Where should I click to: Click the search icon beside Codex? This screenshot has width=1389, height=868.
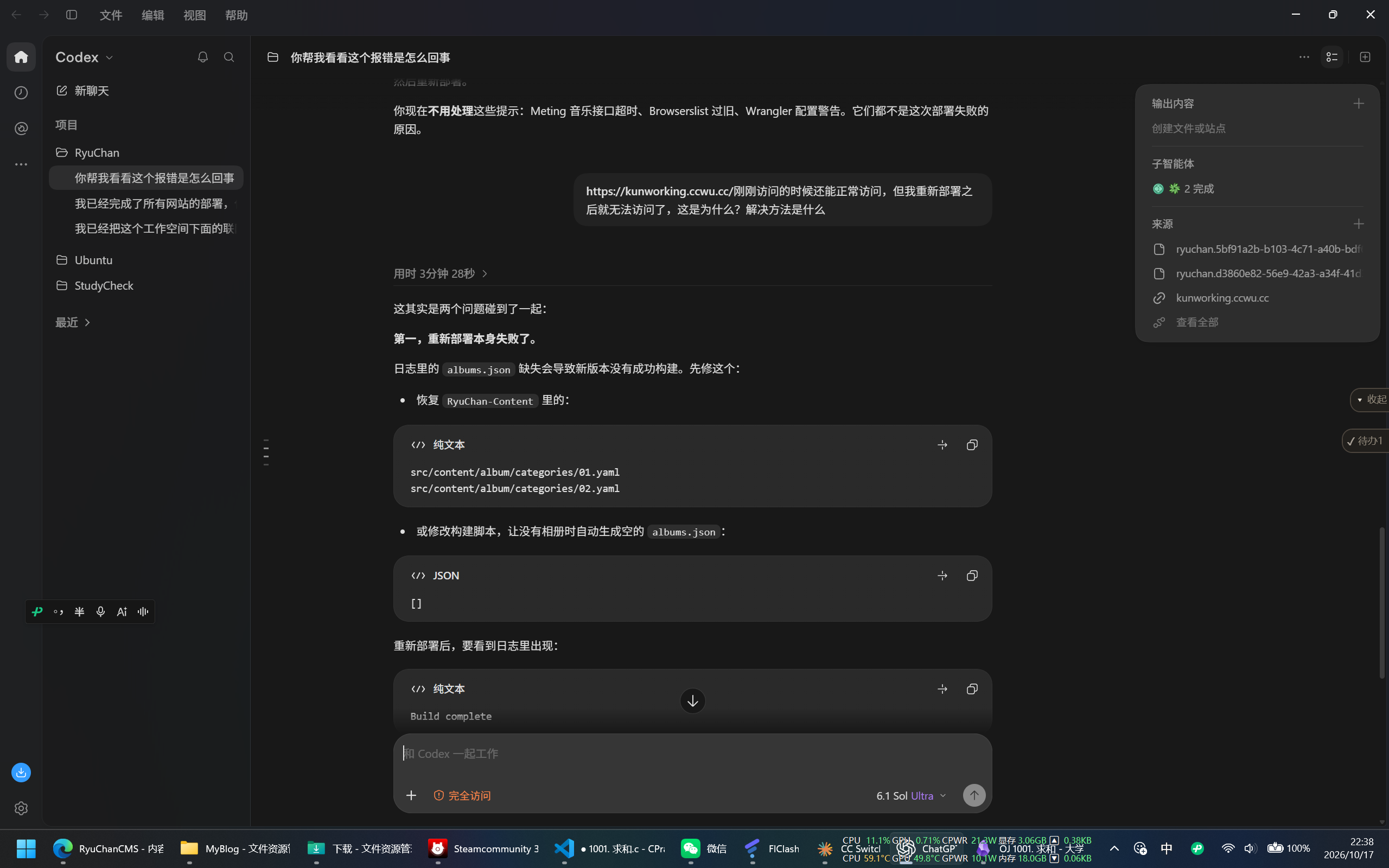click(x=229, y=57)
